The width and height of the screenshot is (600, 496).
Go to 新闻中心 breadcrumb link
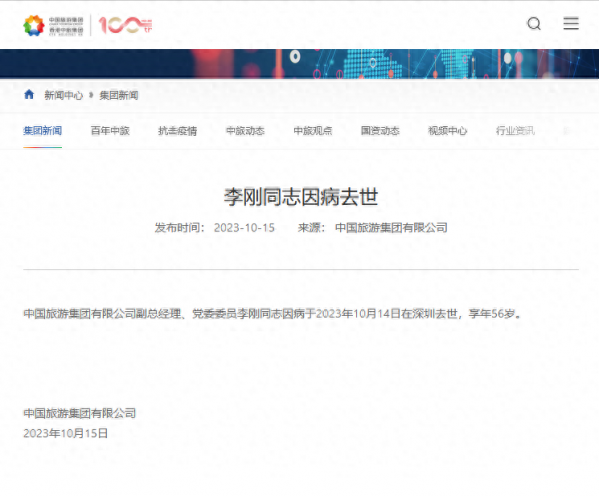(63, 96)
